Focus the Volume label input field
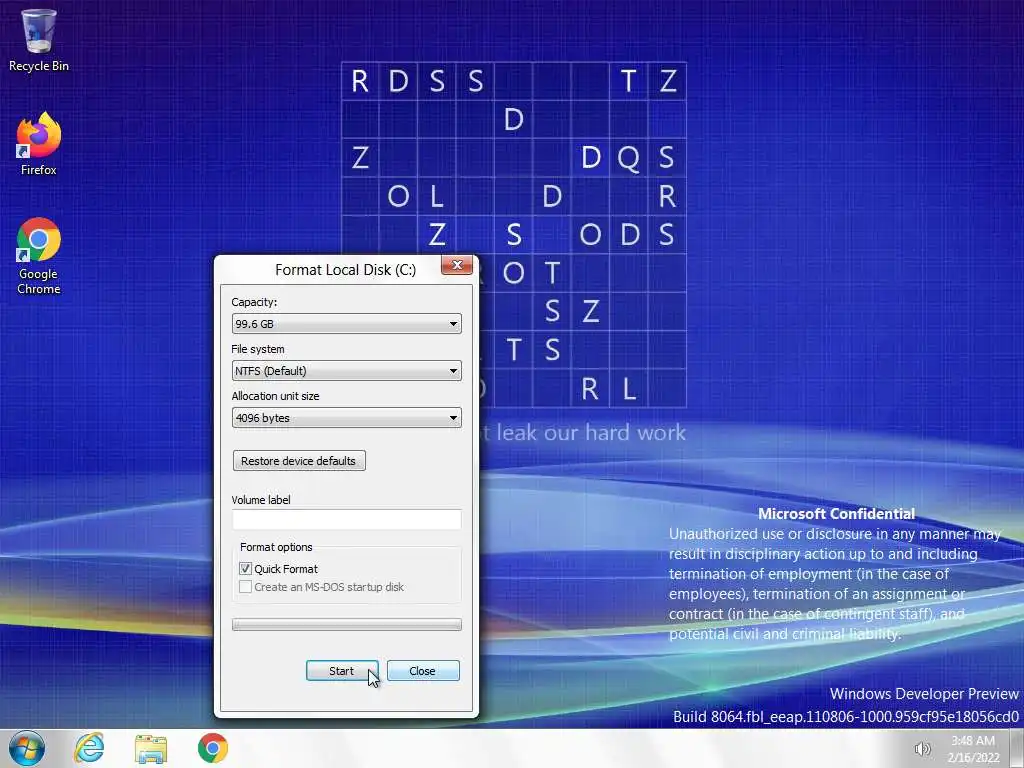 [347, 520]
